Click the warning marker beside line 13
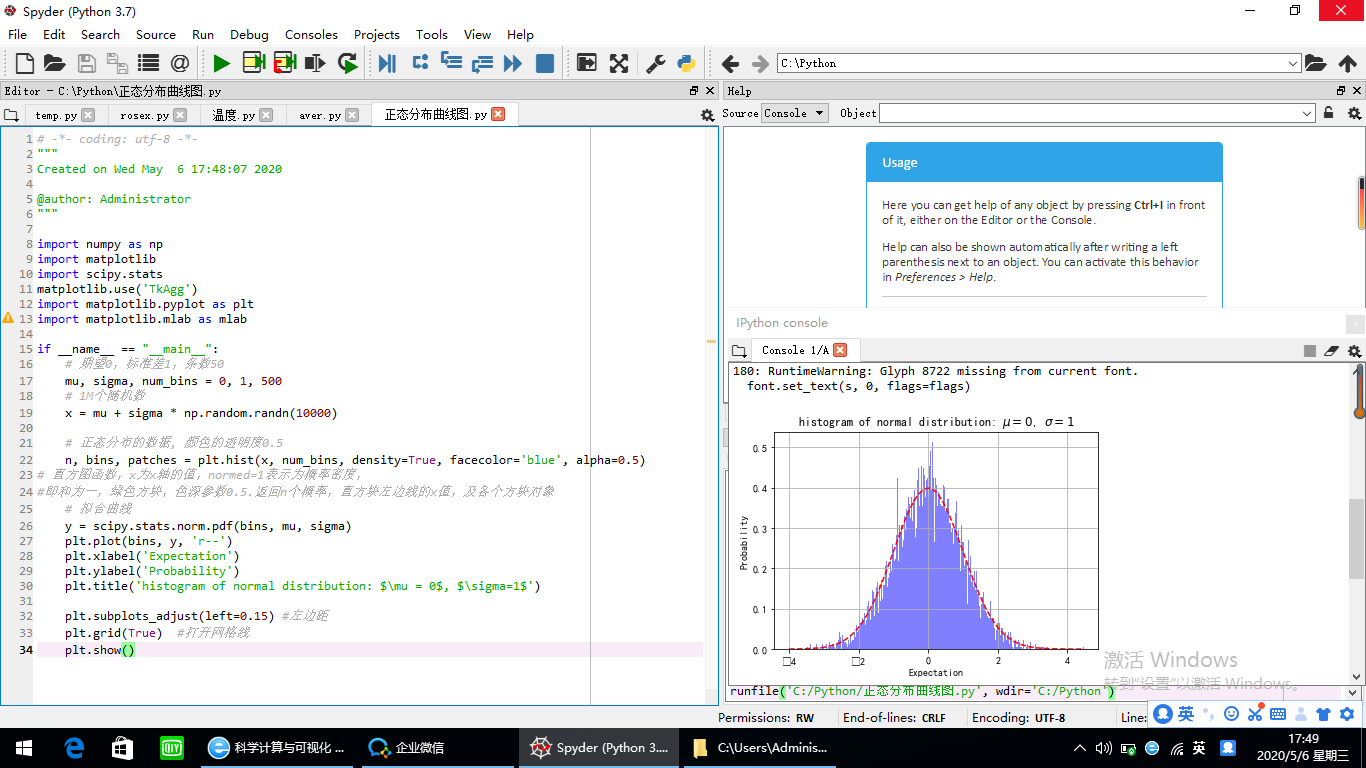 (8, 318)
